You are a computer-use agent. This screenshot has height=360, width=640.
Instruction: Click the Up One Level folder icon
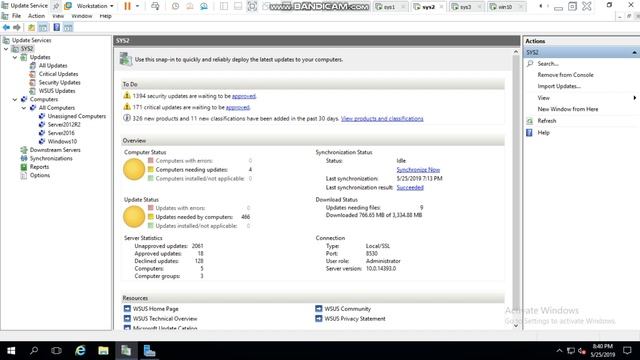coord(31,27)
